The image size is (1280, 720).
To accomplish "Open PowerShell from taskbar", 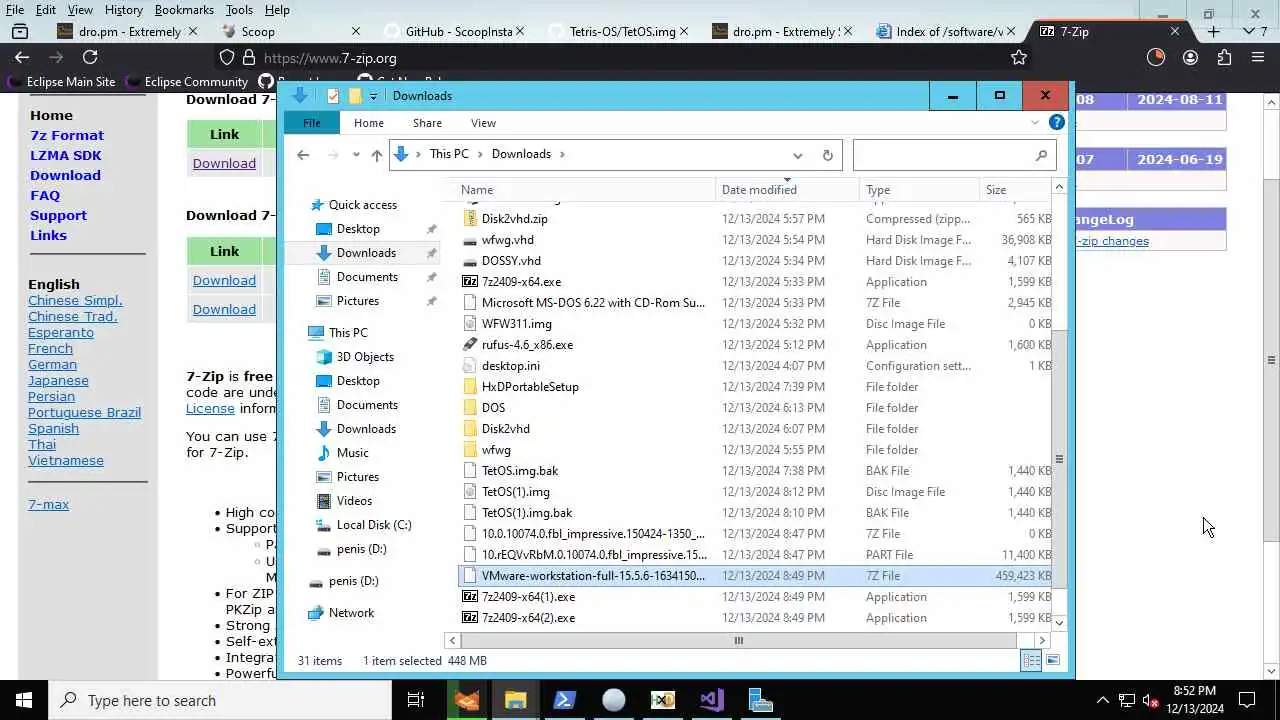I will 564,700.
